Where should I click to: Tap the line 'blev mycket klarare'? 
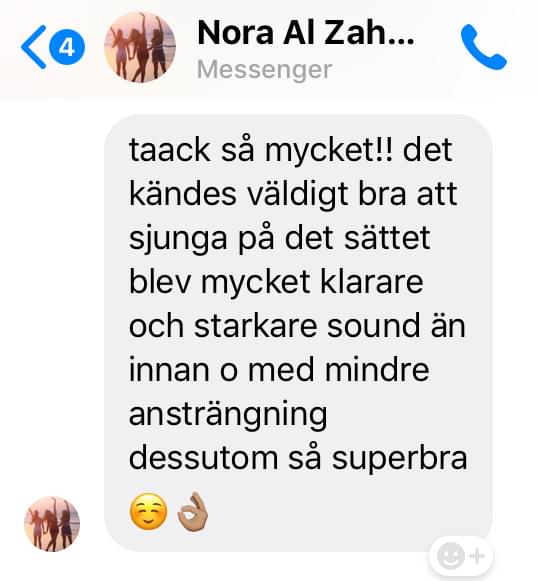tap(276, 282)
